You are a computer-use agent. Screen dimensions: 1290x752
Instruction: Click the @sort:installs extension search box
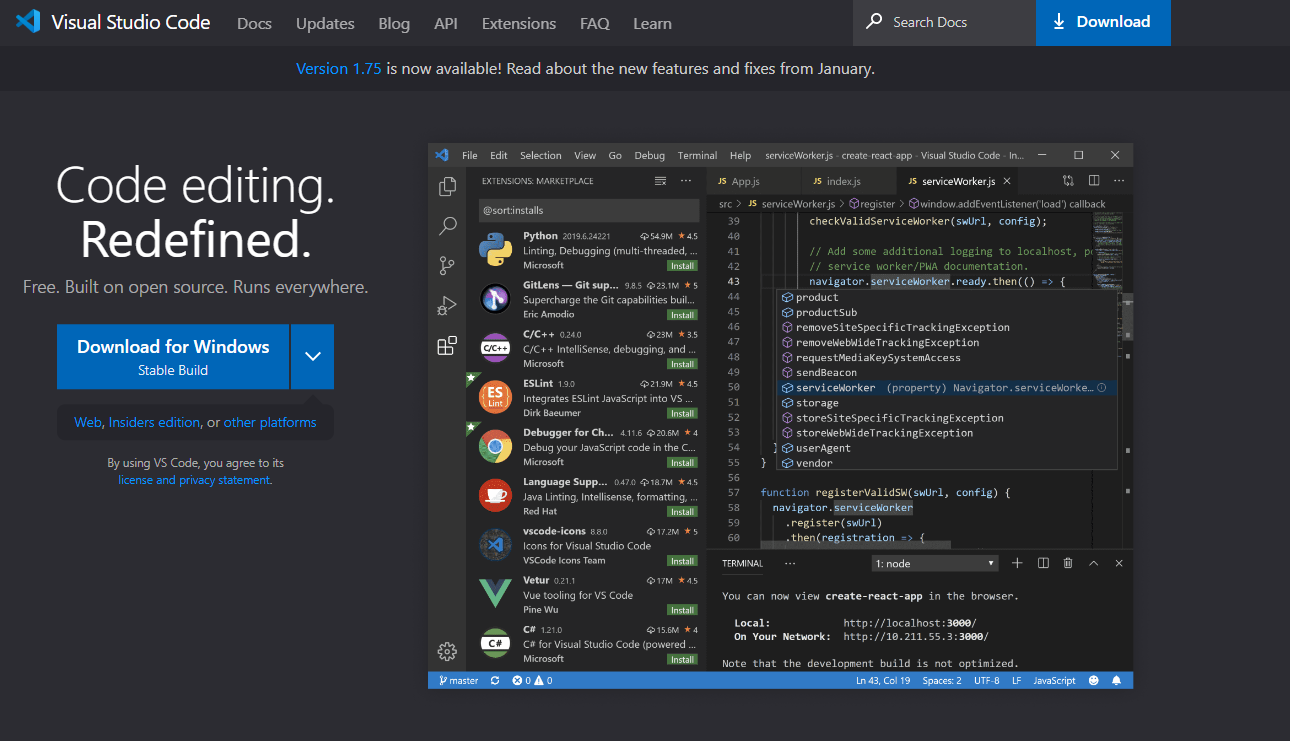point(588,210)
